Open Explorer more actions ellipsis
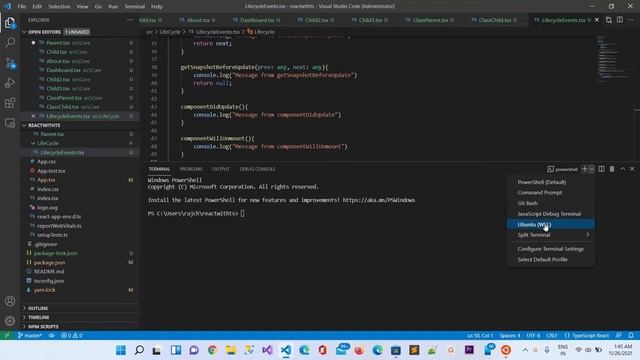The width and height of the screenshot is (640, 360). [130, 20]
